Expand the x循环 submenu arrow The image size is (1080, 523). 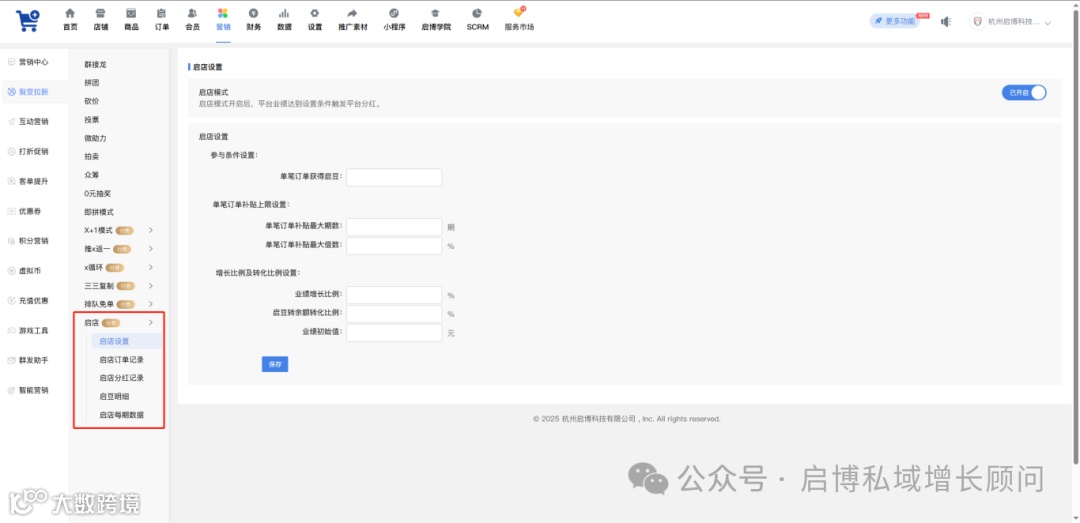coord(150,267)
